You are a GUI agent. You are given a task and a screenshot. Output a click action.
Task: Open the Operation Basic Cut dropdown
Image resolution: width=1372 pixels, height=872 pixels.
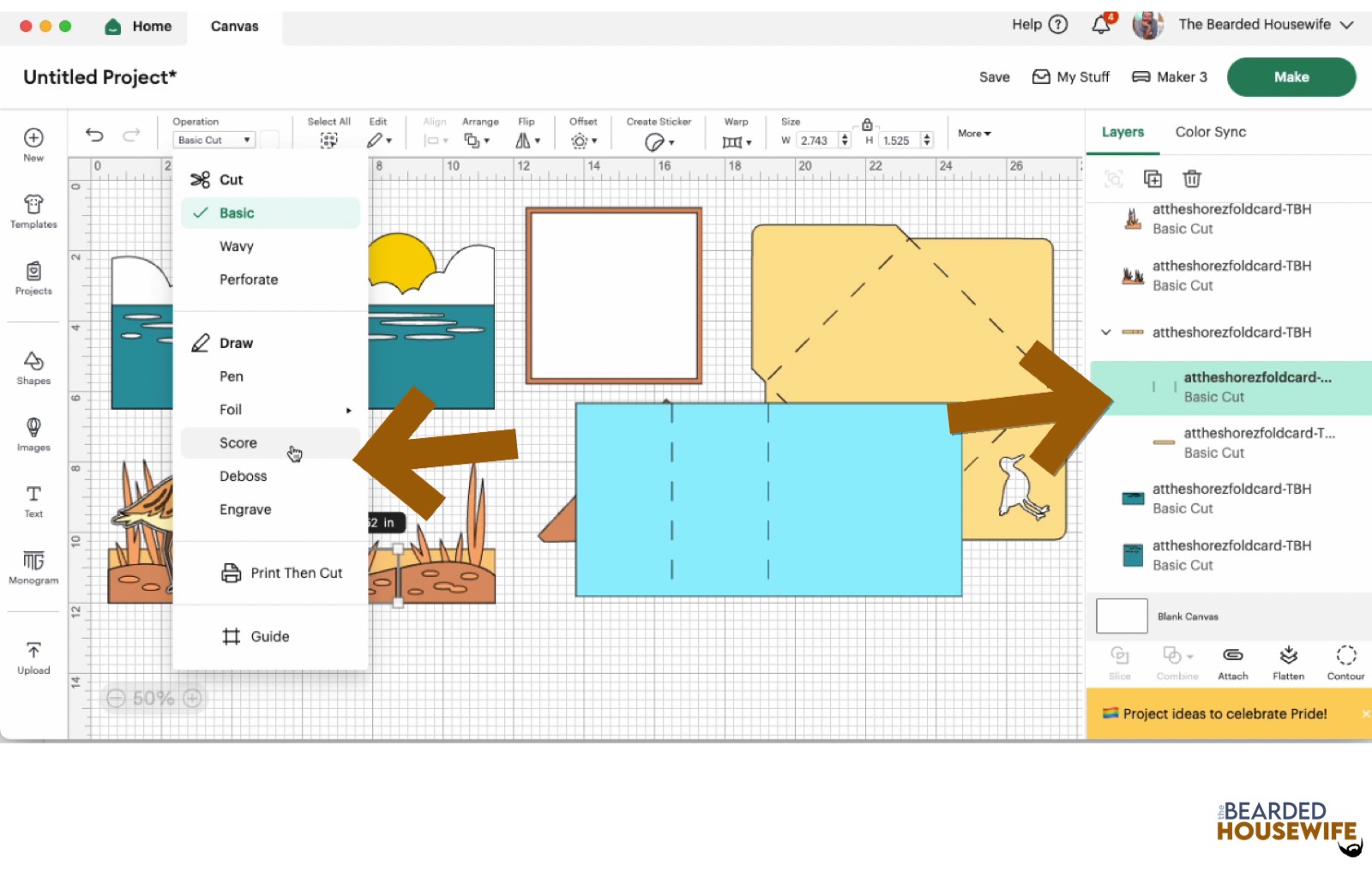[214, 140]
